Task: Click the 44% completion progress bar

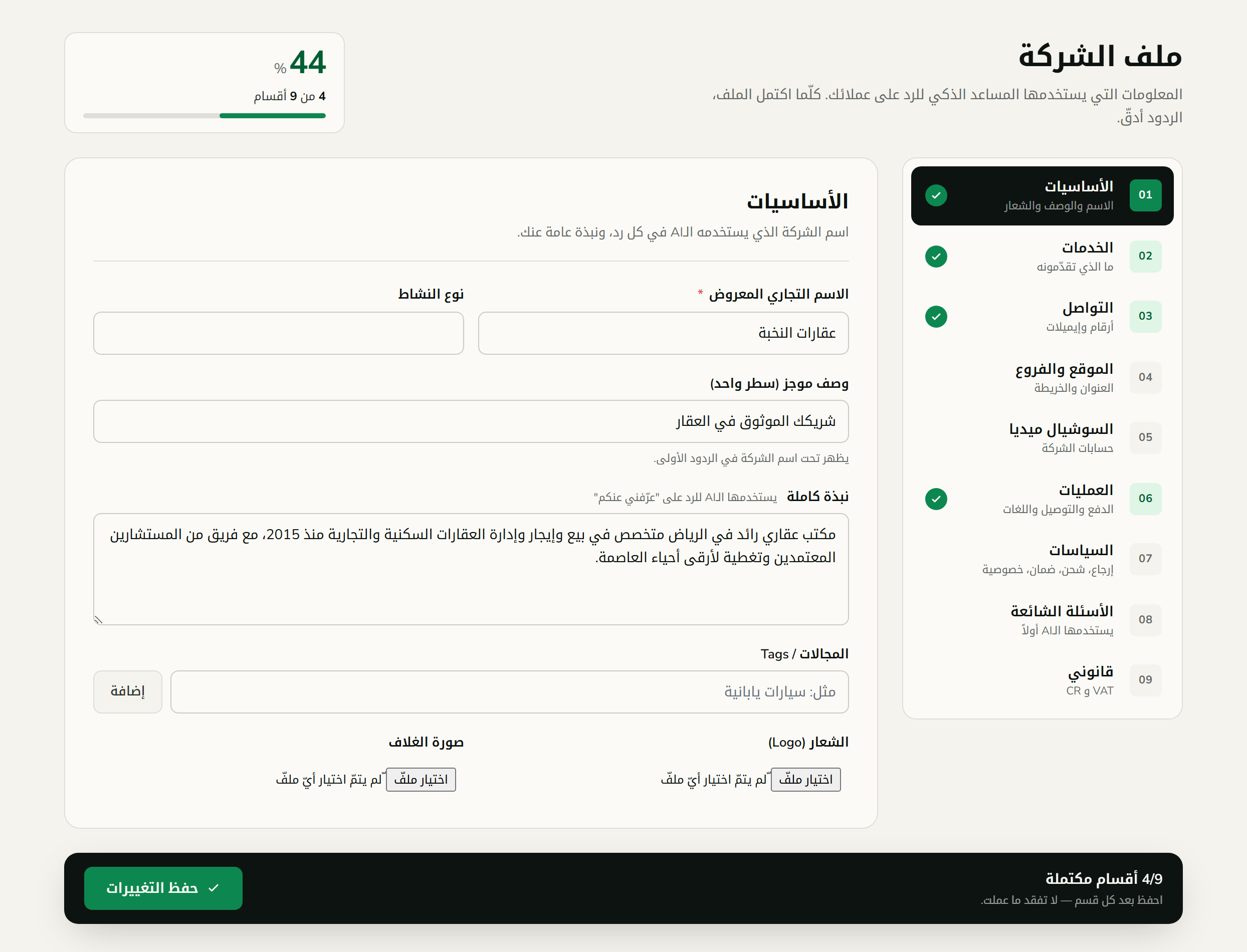Action: tap(204, 116)
